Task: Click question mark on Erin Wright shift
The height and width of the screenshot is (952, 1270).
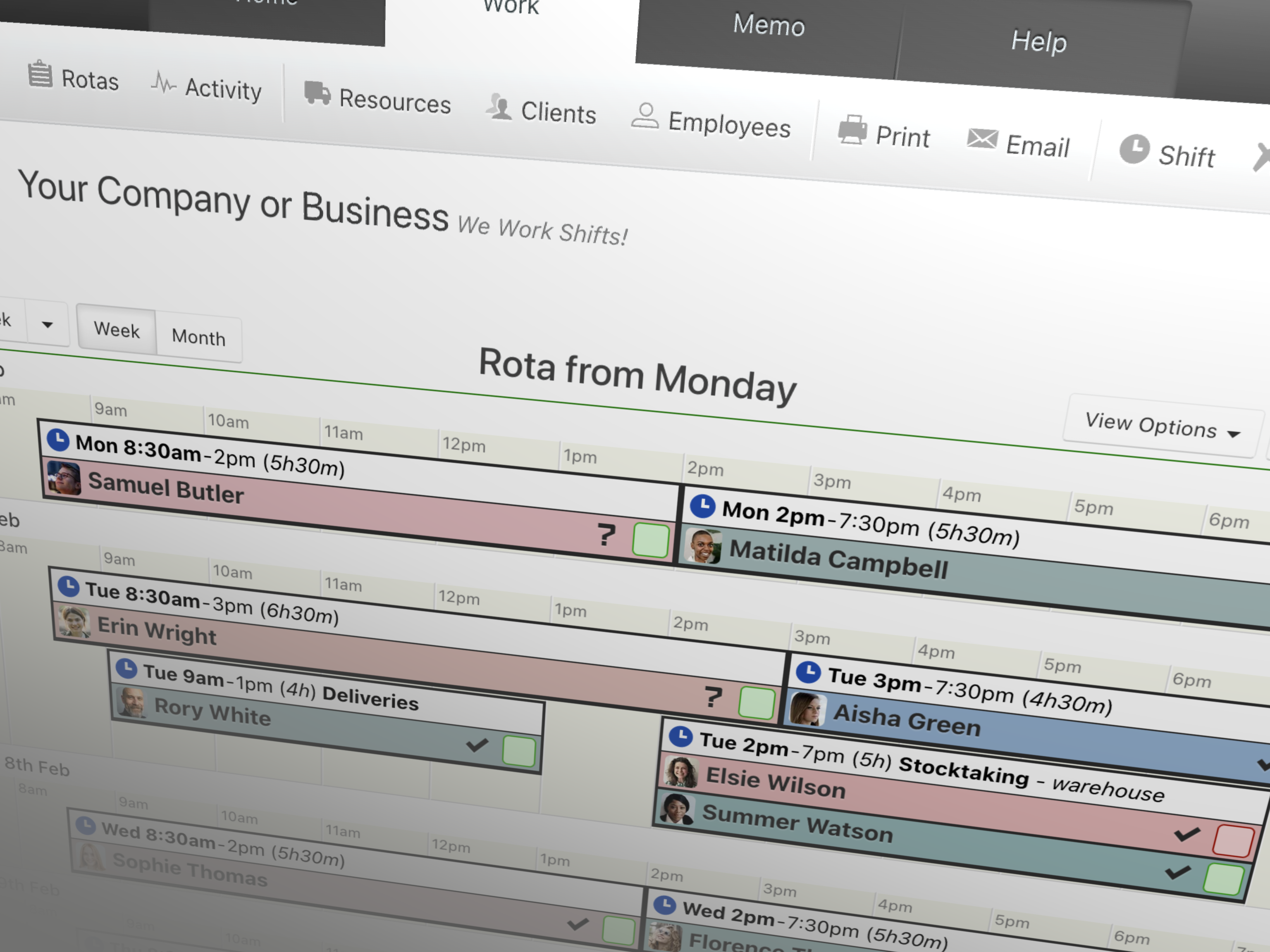Action: (713, 697)
